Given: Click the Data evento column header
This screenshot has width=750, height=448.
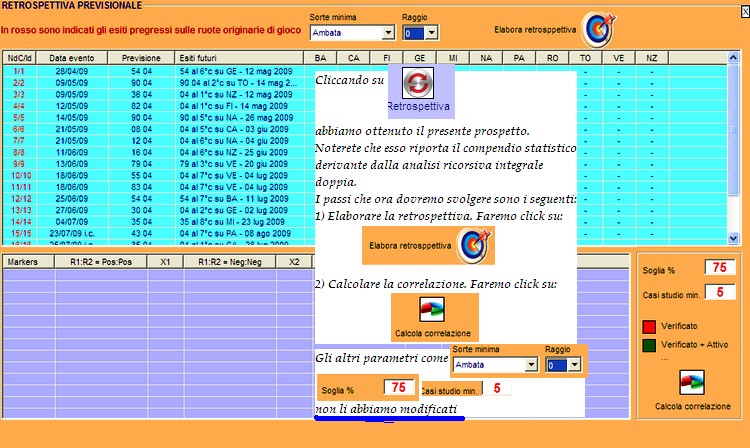Looking at the screenshot, I should pyautogui.click(x=72, y=58).
